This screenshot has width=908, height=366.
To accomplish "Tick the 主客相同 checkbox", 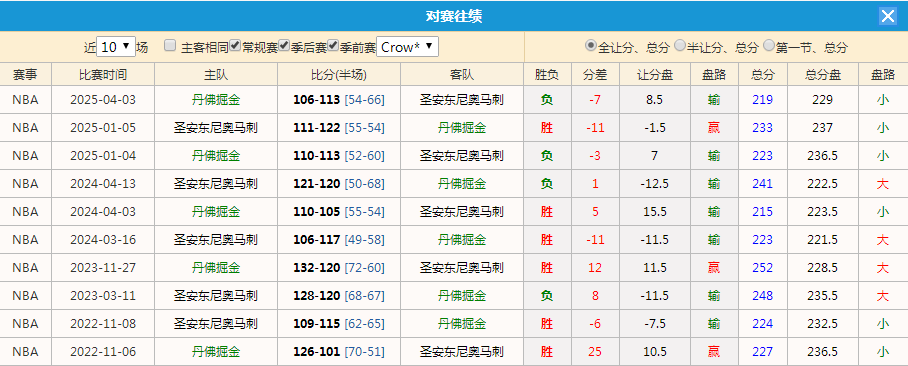I will pyautogui.click(x=170, y=45).
